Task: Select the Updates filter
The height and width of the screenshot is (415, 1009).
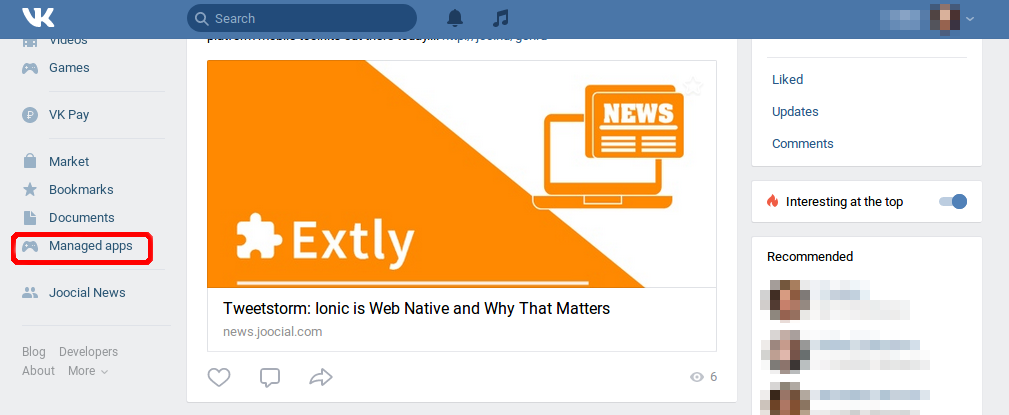Action: [x=795, y=112]
